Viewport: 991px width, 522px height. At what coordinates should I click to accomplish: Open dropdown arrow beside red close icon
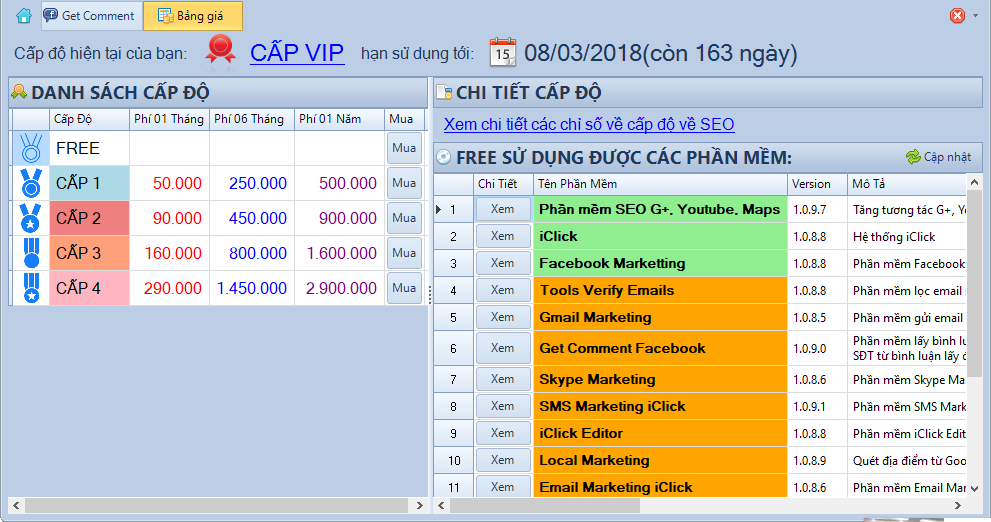[x=976, y=15]
